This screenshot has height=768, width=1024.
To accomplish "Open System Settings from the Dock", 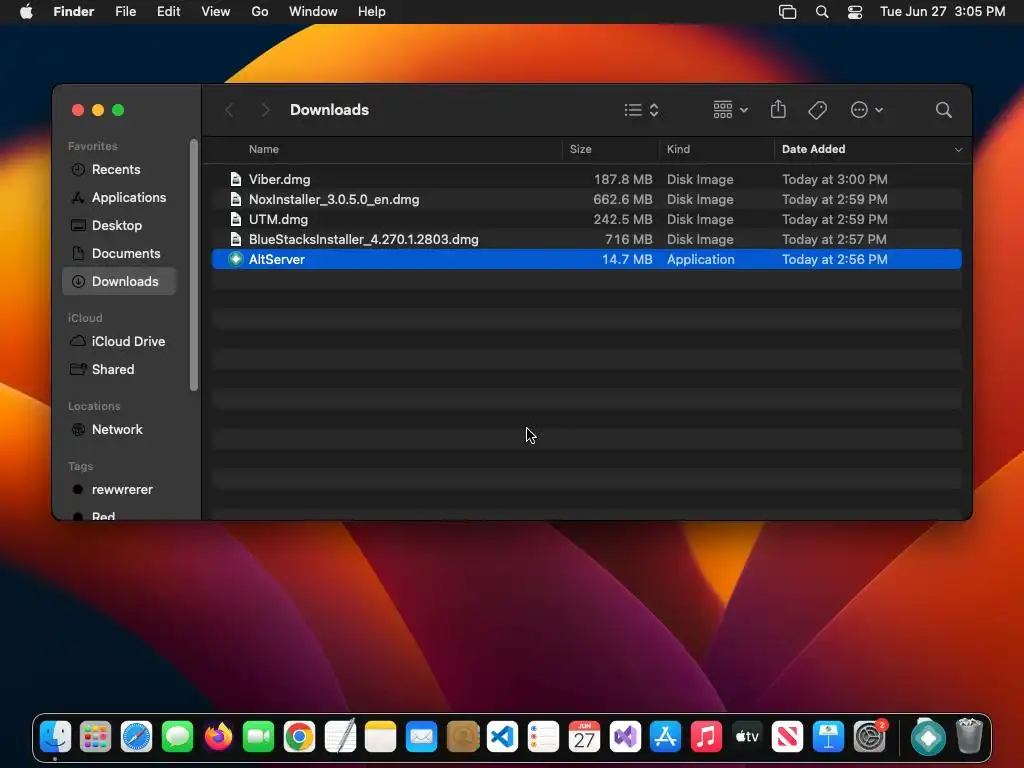I will (x=870, y=737).
